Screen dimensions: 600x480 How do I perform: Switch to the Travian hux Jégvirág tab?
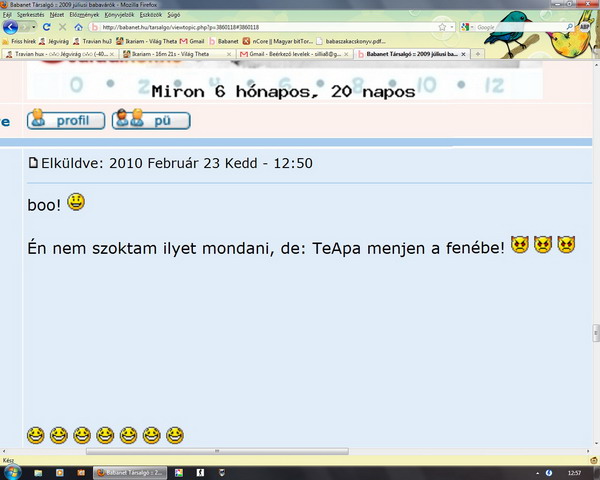(59, 54)
